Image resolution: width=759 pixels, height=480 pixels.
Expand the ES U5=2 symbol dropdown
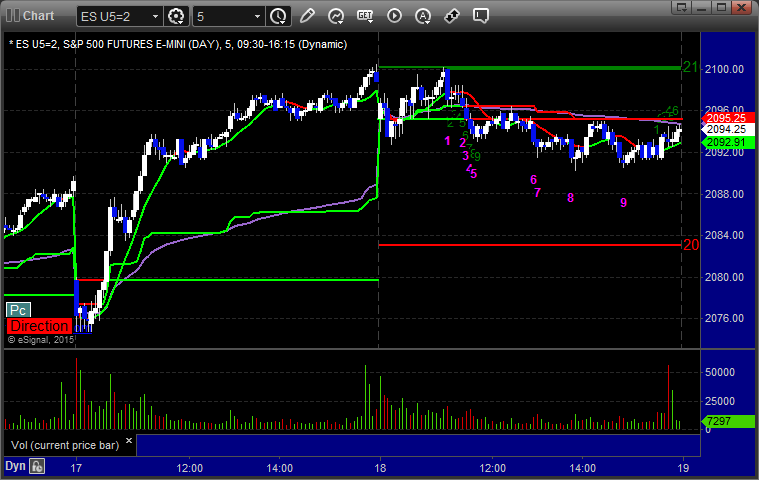point(155,16)
